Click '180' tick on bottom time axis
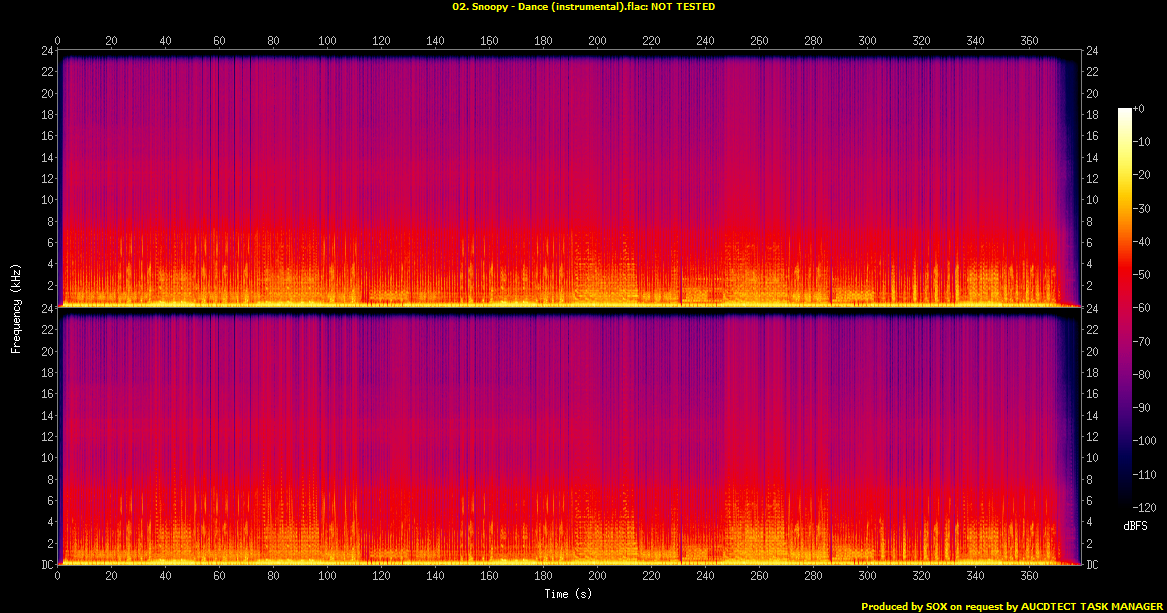Screen dimensions: 1167x613 [543, 575]
